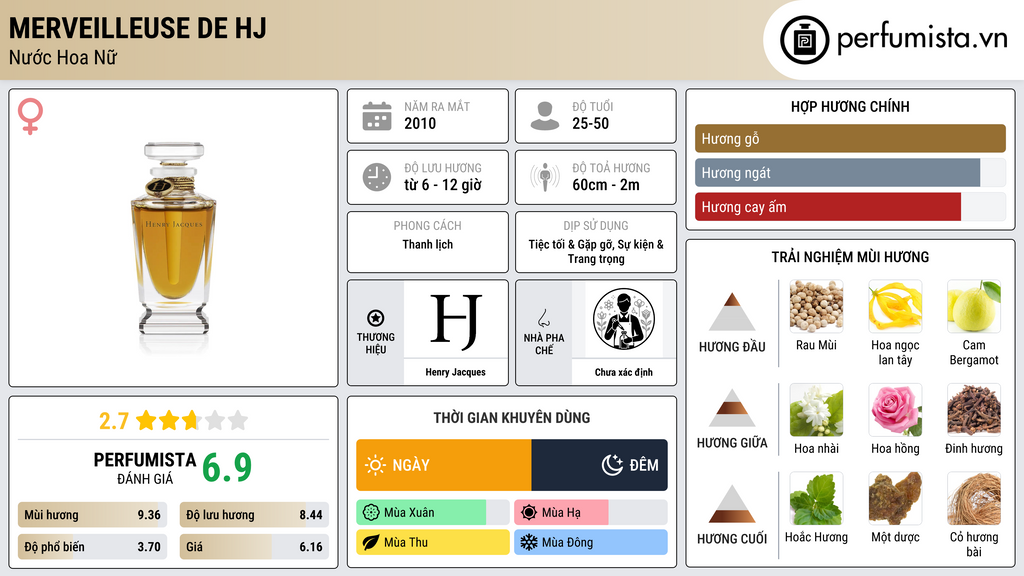Viewport: 1024px width, 576px height.
Task: Click the leaf icon next to Mùa Thu
Action: [371, 542]
